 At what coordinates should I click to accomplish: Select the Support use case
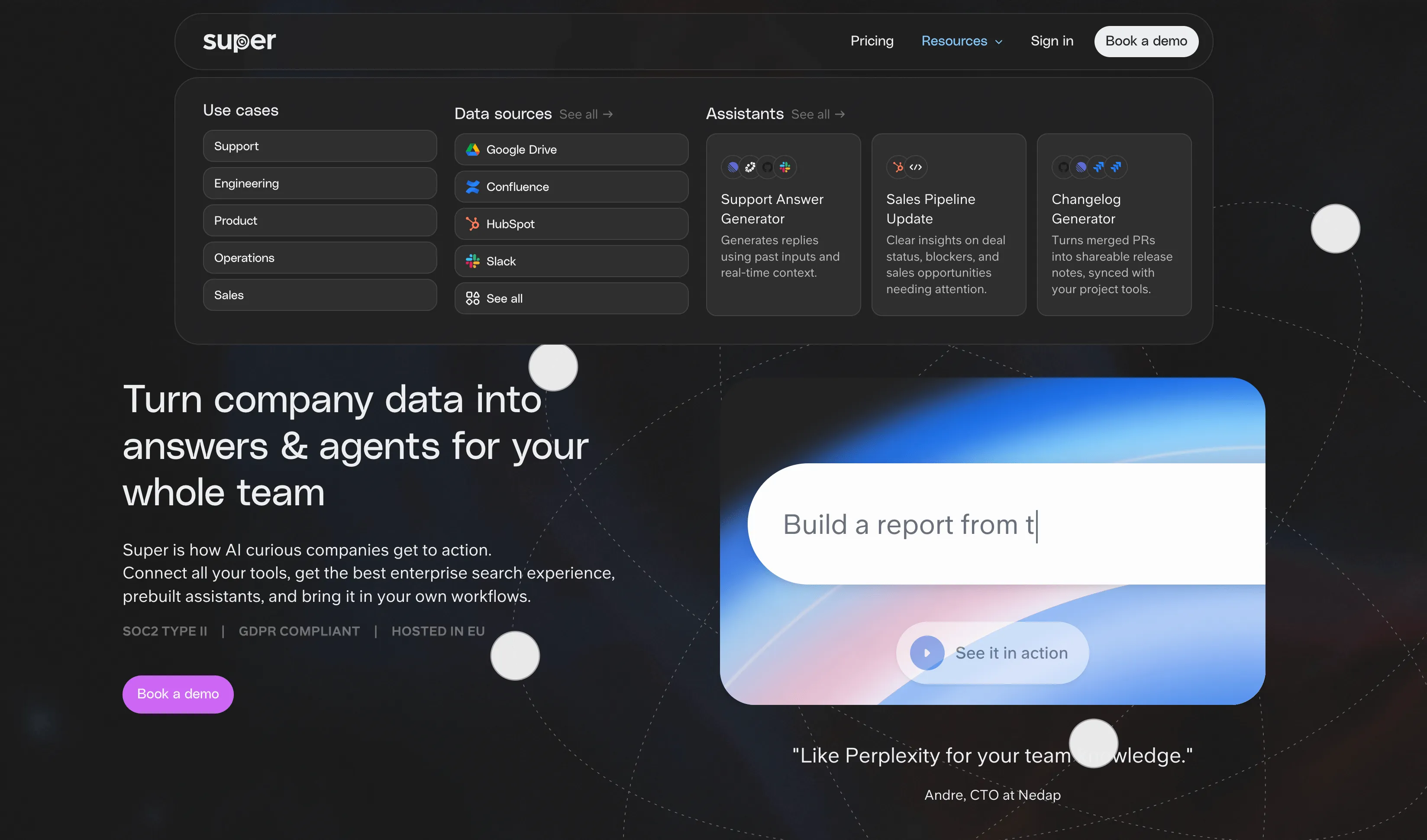click(320, 146)
